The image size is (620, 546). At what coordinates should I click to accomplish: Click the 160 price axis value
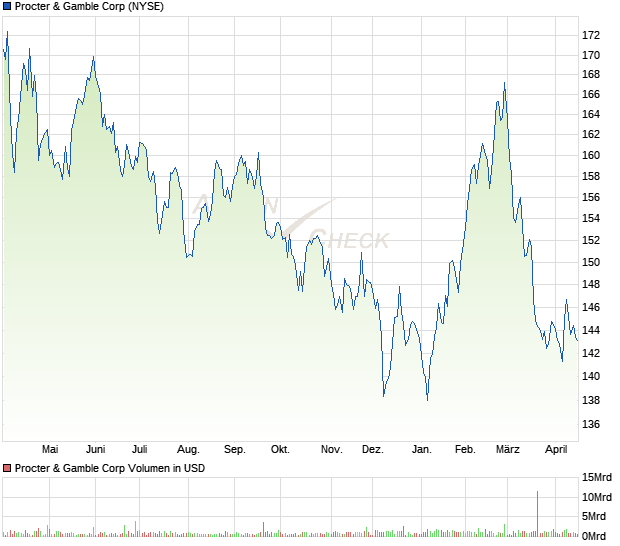pos(591,155)
